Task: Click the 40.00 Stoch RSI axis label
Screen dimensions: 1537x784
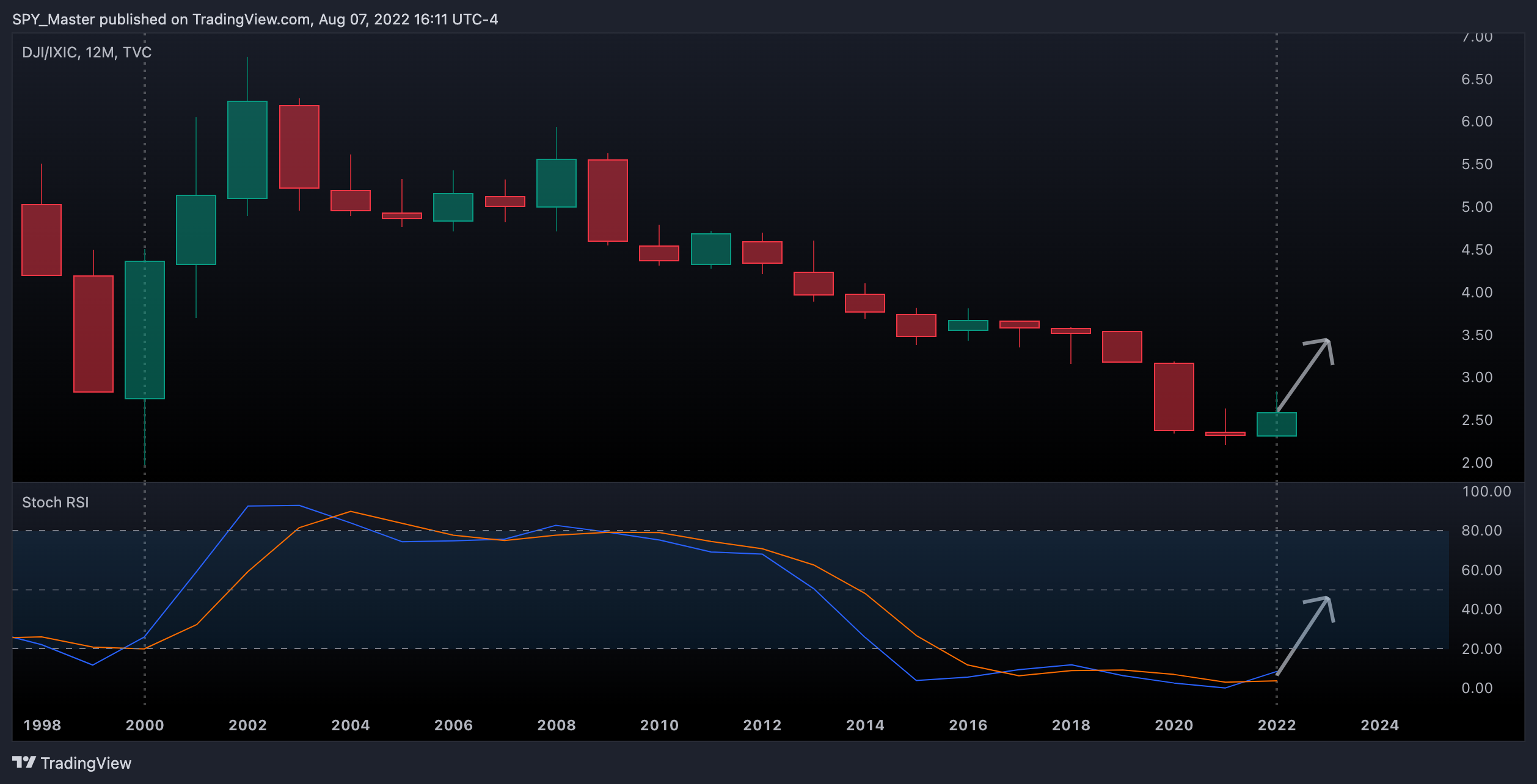Action: pyautogui.click(x=1481, y=609)
